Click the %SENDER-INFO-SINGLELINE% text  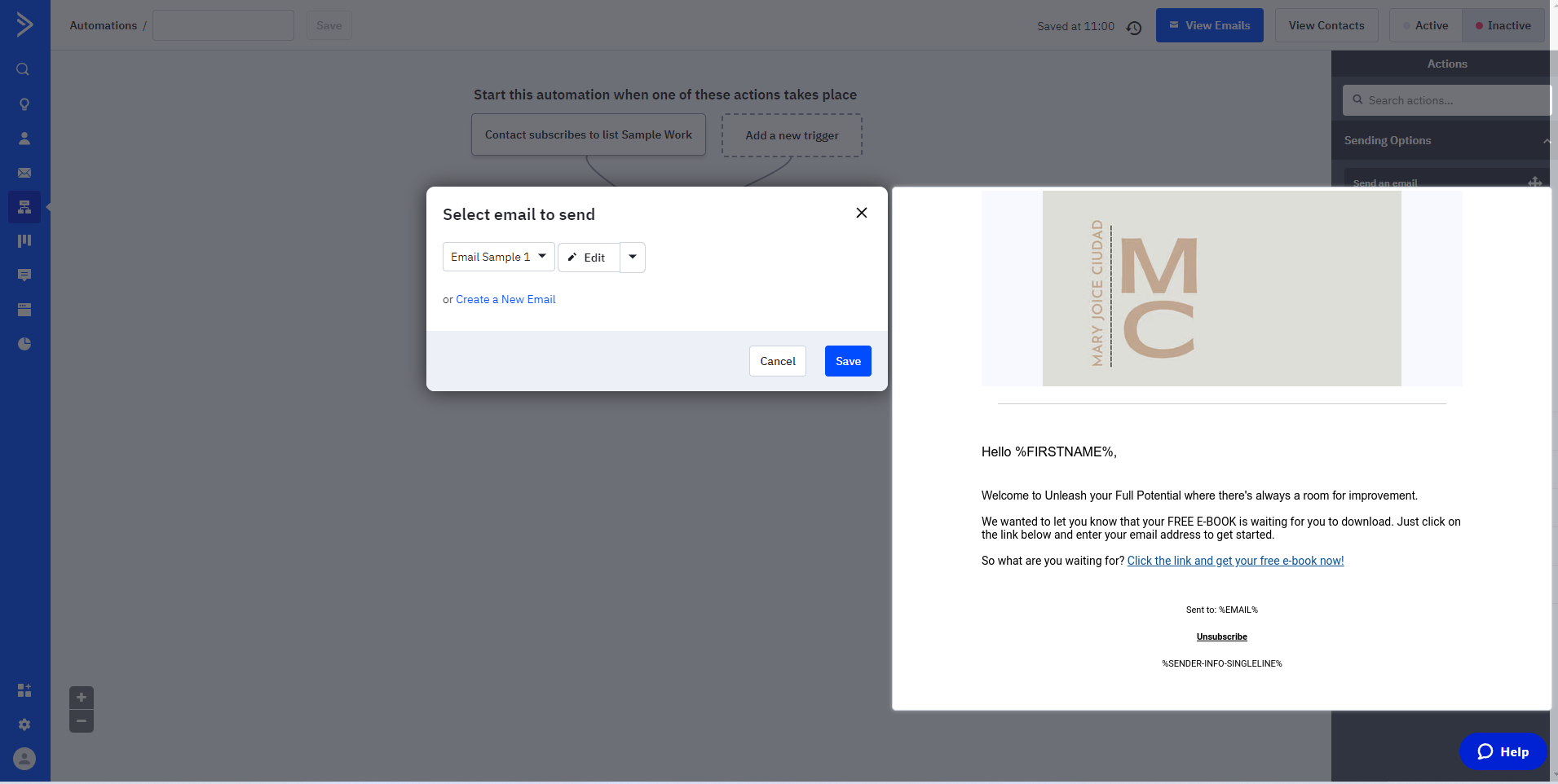tap(1221, 663)
